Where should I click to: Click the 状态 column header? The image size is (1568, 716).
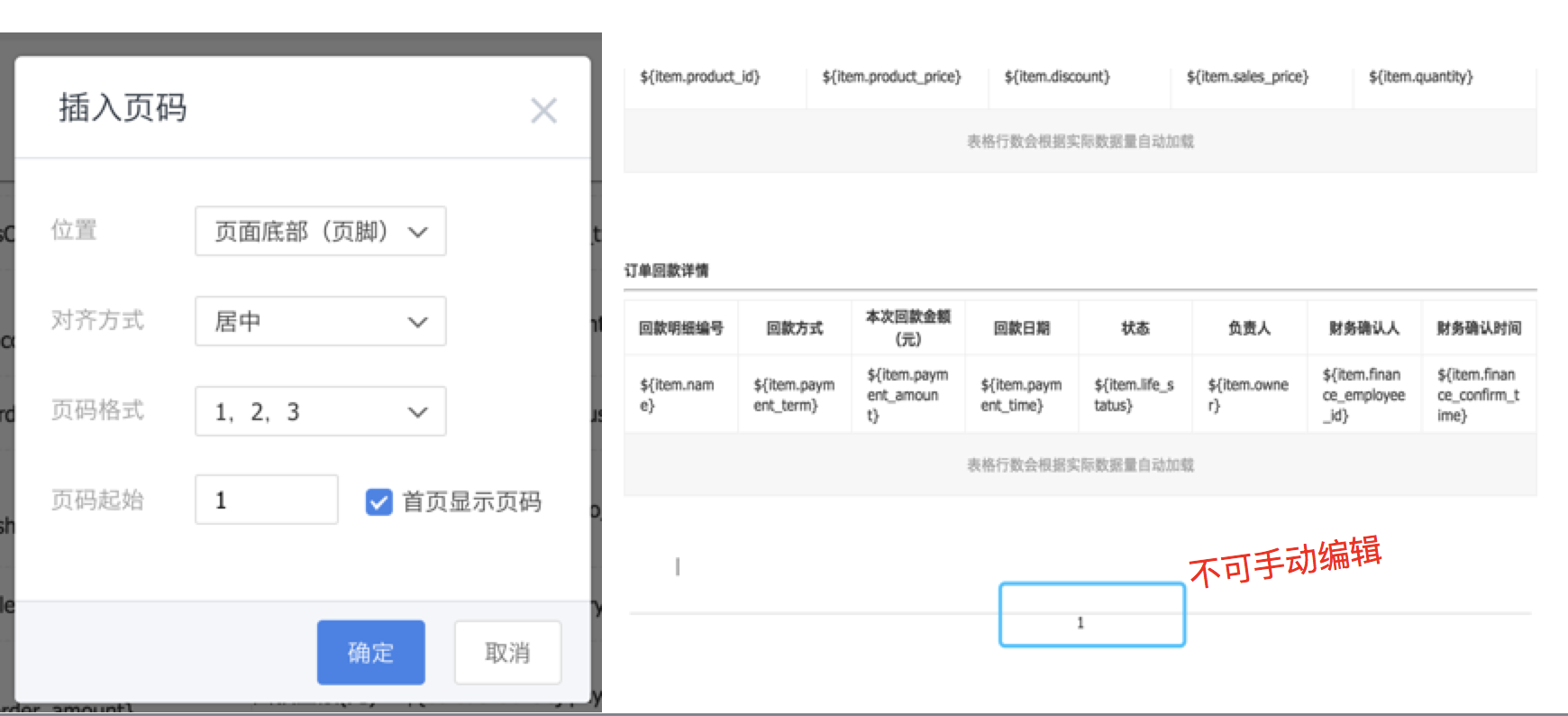[x=1135, y=328]
